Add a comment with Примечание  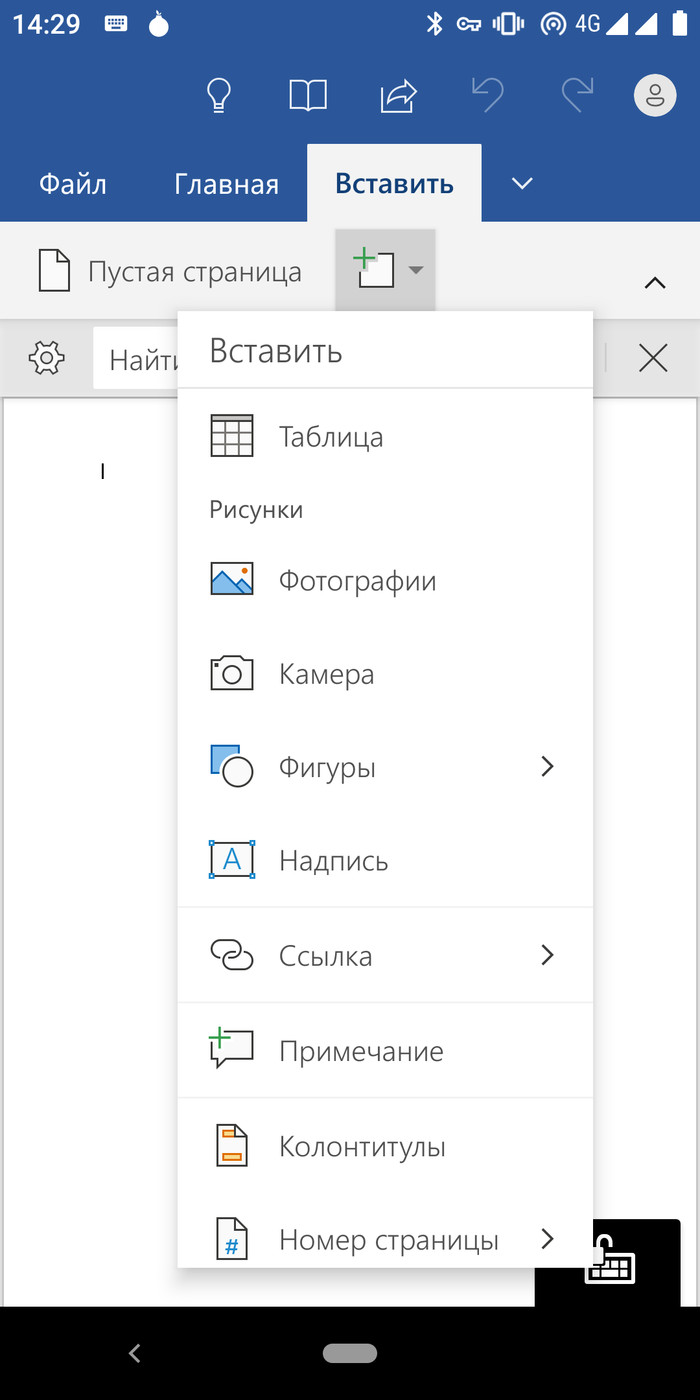[360, 1051]
